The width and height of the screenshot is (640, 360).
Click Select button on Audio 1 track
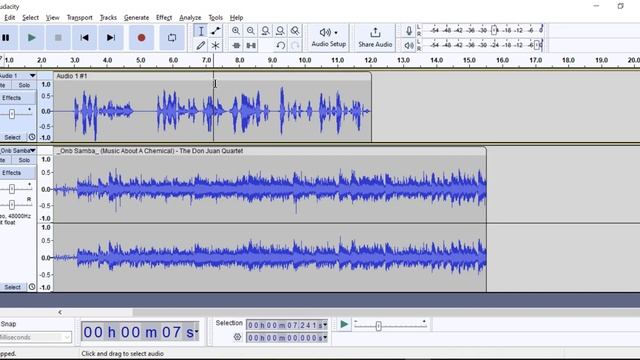click(x=12, y=137)
